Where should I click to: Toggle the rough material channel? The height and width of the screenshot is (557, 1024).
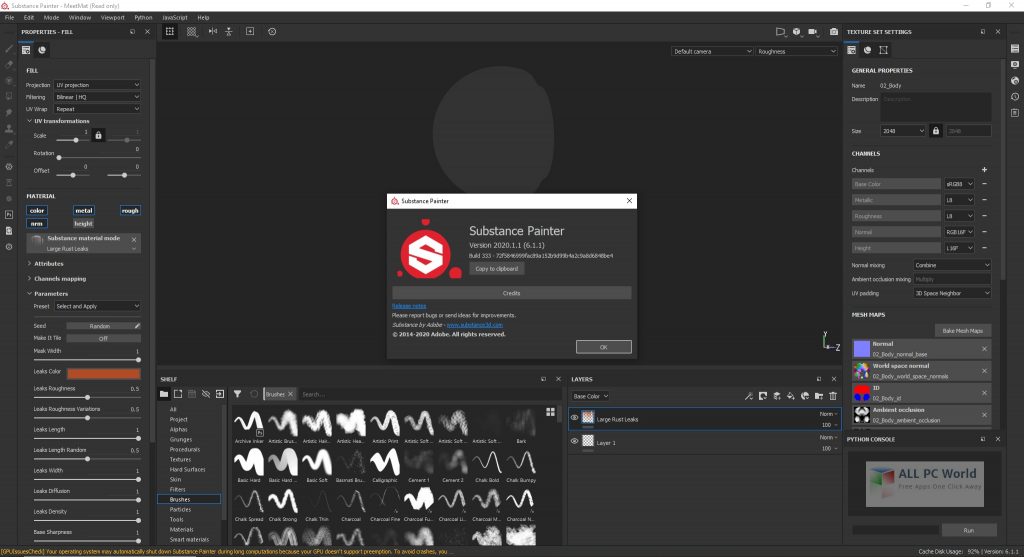[130, 210]
